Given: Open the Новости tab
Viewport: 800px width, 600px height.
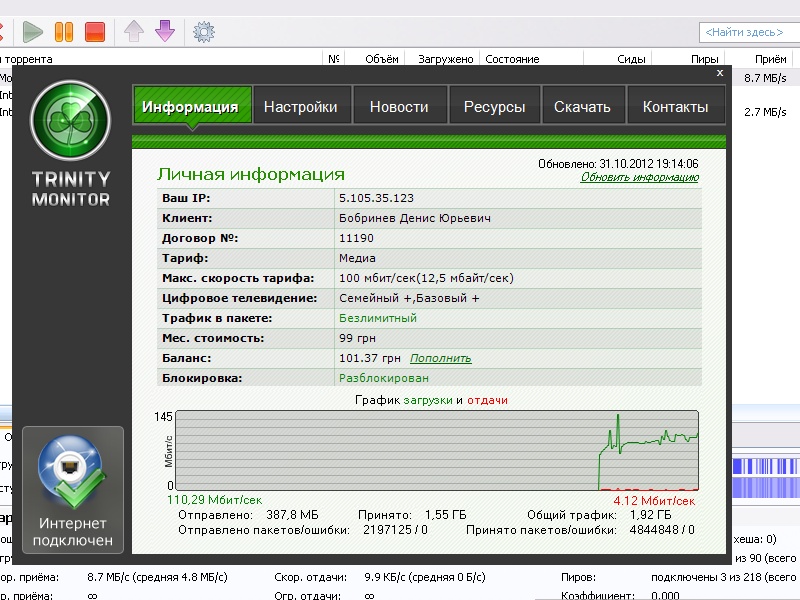Looking at the screenshot, I should pyautogui.click(x=399, y=105).
